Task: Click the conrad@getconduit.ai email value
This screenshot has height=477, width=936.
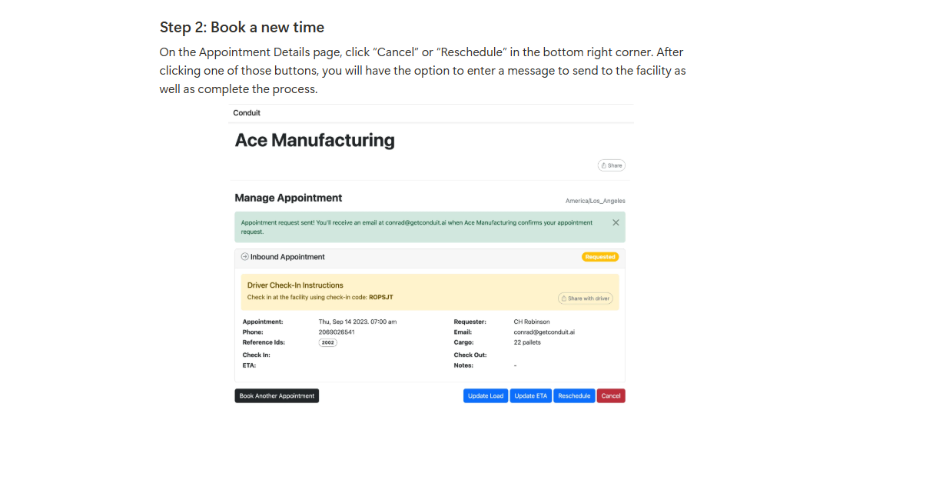Action: [x=544, y=332]
